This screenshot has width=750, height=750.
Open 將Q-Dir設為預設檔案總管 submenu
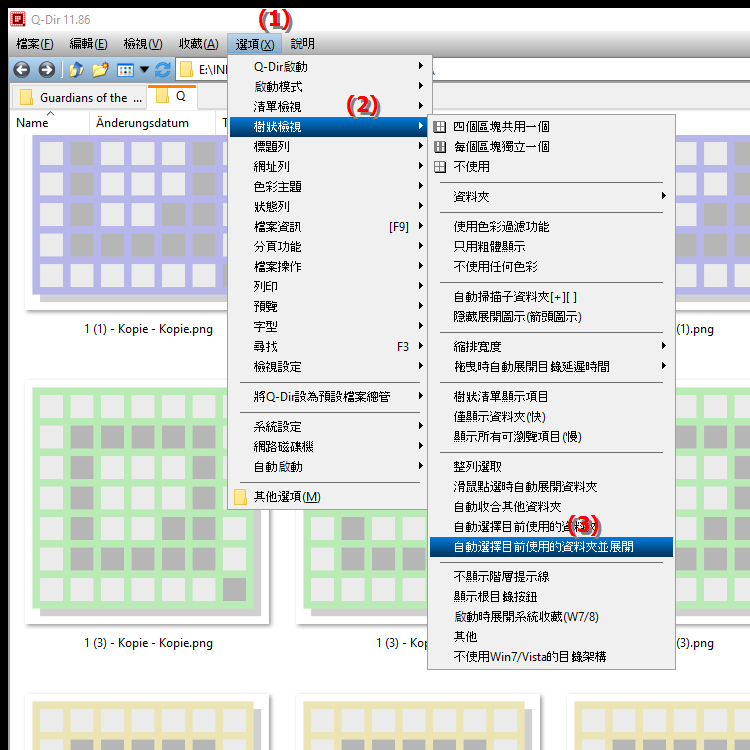click(330, 397)
